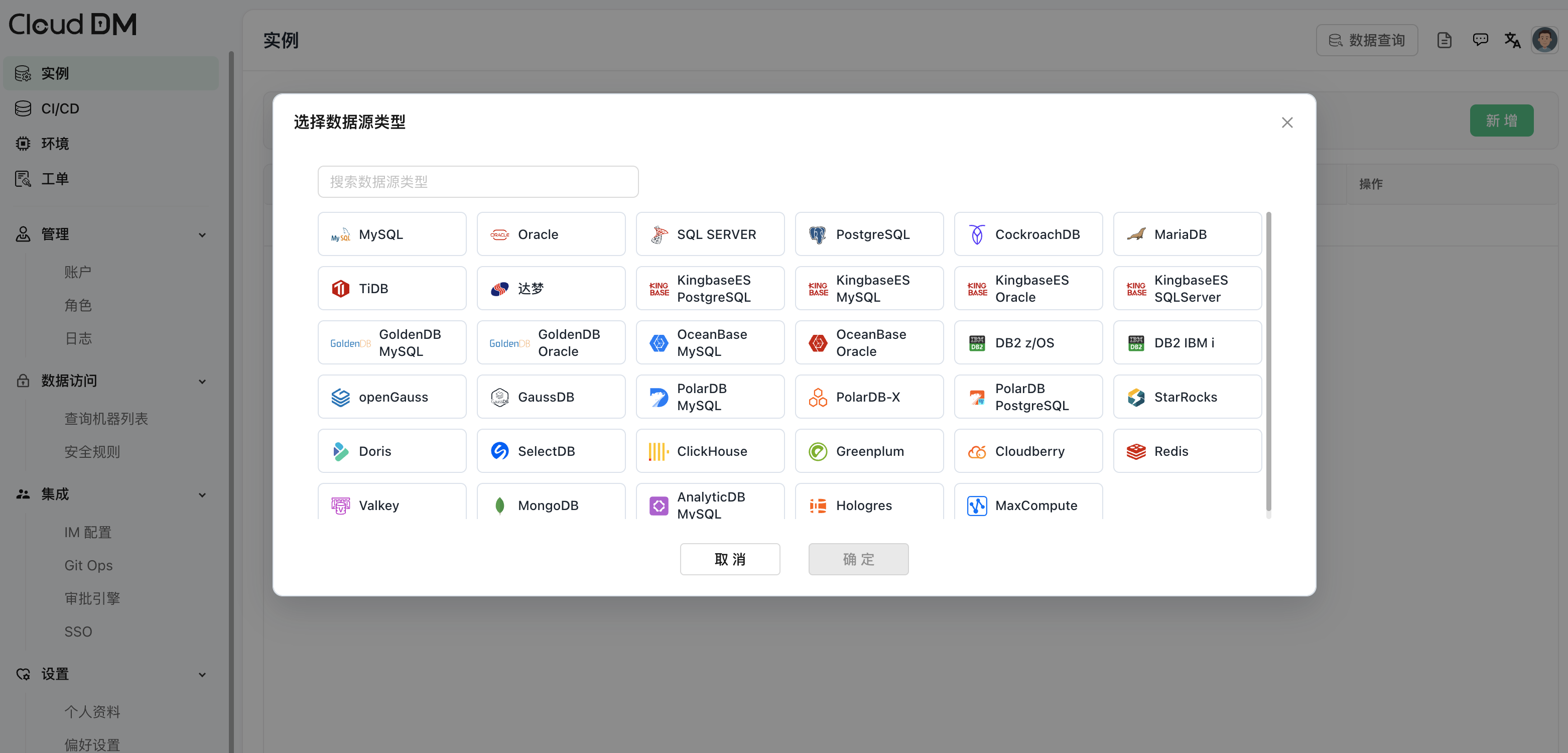The image size is (1568, 753).
Task: Click the Cloud DM logo
Action: (x=72, y=25)
